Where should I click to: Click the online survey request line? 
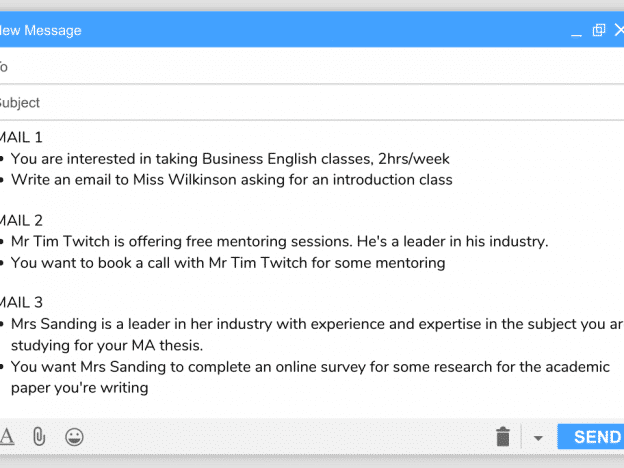310,377
